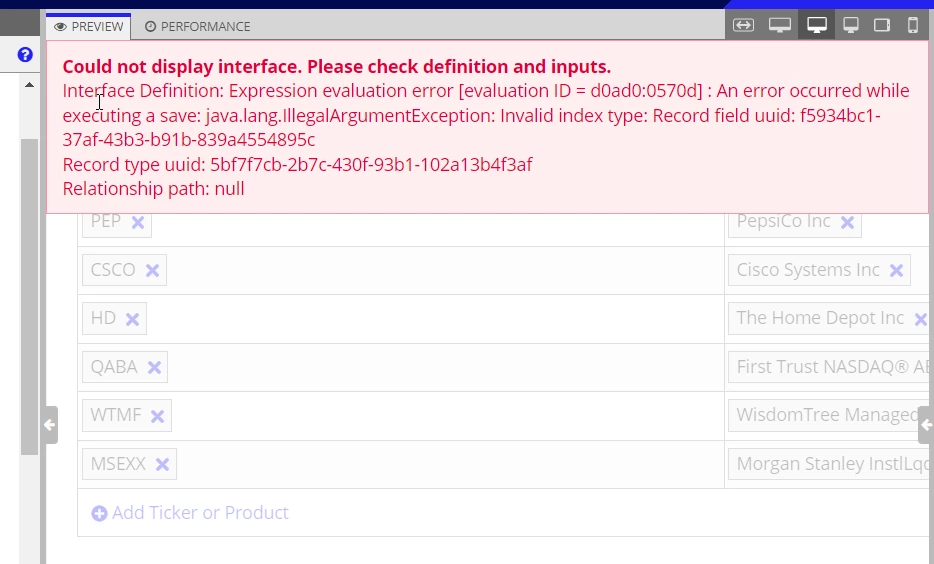Remove The Home Depot Inc product chip

pos(921,319)
